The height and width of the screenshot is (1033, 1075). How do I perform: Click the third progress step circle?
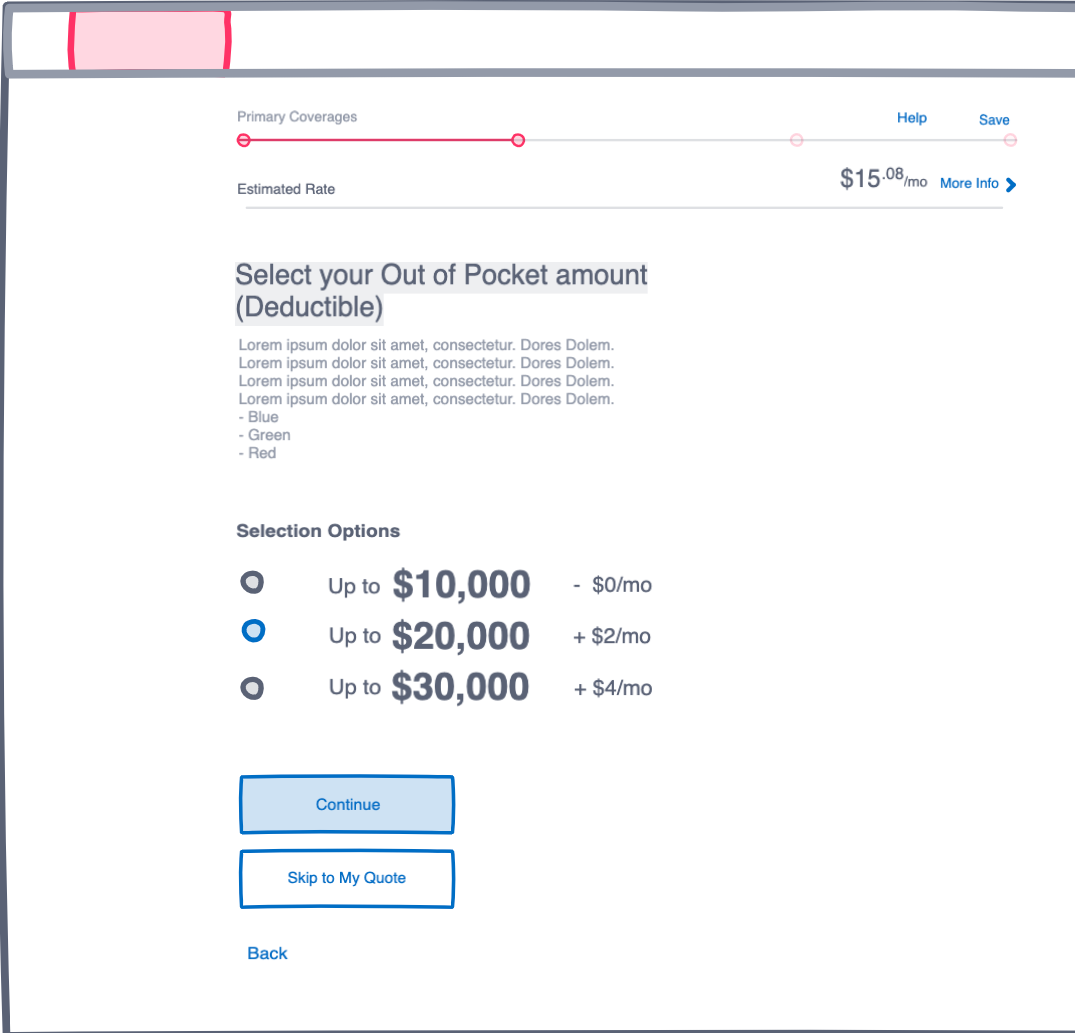point(797,140)
